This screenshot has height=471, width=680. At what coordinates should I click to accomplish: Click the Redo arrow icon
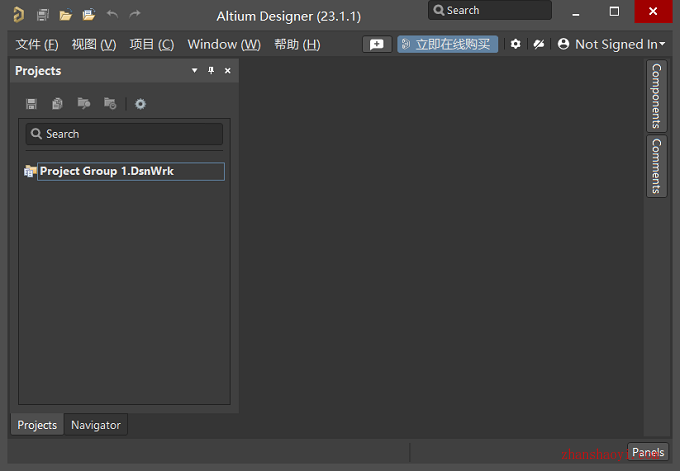(x=135, y=14)
